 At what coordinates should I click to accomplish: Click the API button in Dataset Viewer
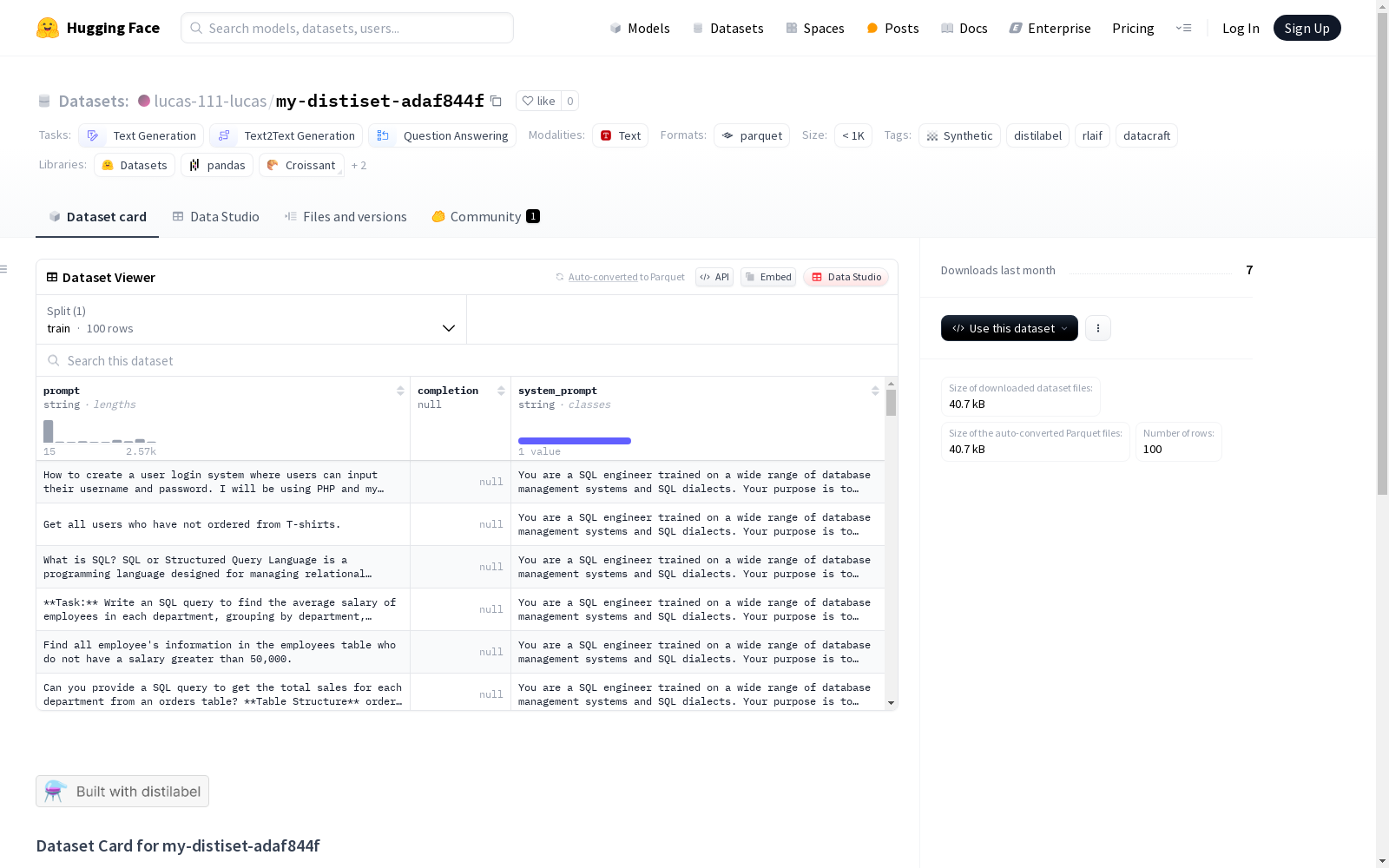tap(714, 277)
